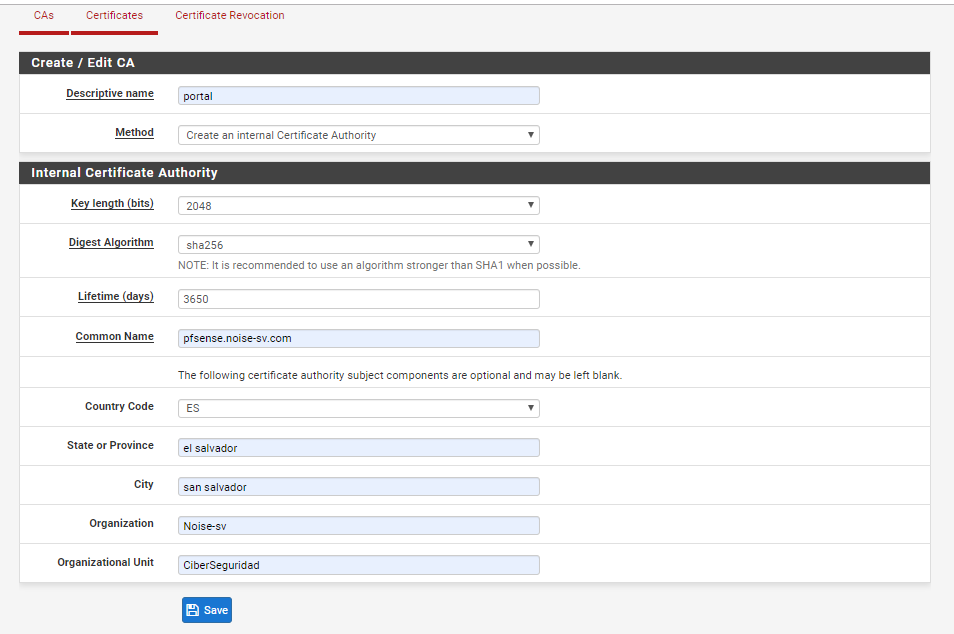Open the Digest Algorithm sha256 dropdown

[358, 245]
